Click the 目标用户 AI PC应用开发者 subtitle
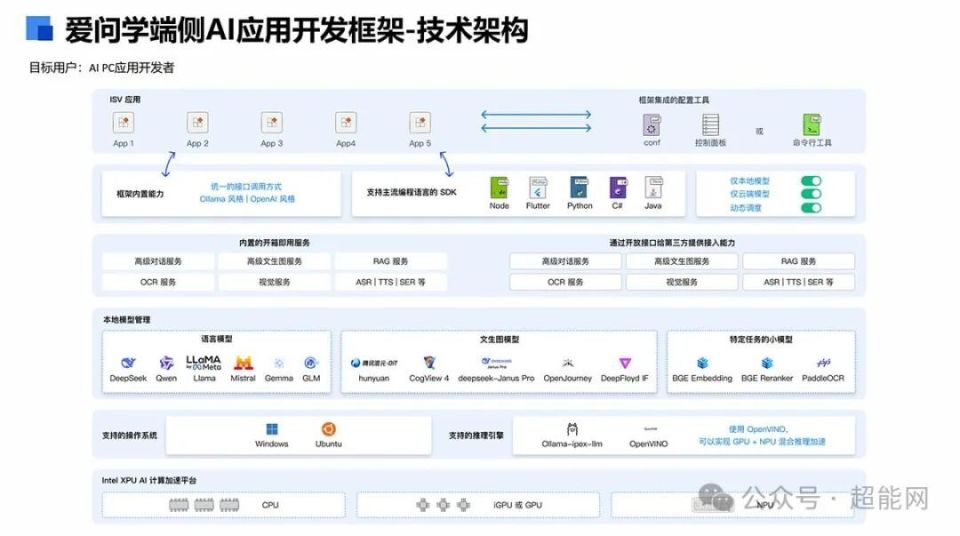This screenshot has height=536, width=960. 102,67
